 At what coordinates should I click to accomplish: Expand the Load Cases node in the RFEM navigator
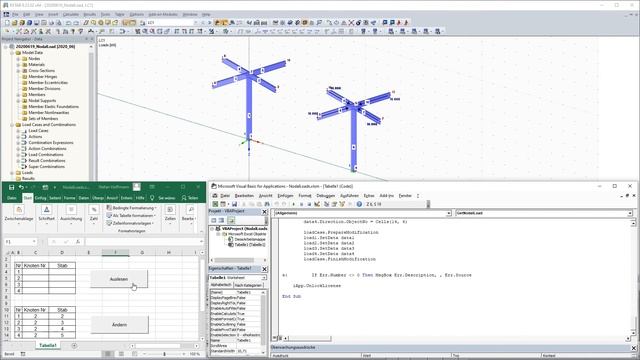[18, 131]
